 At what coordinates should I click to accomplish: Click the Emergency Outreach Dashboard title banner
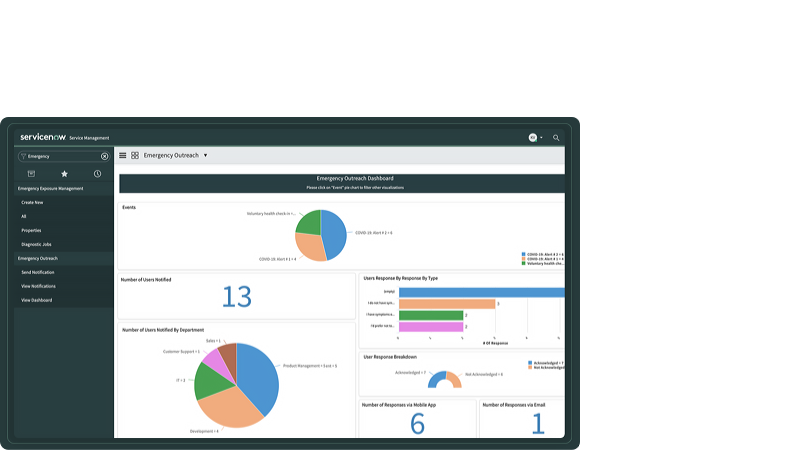coord(342,183)
